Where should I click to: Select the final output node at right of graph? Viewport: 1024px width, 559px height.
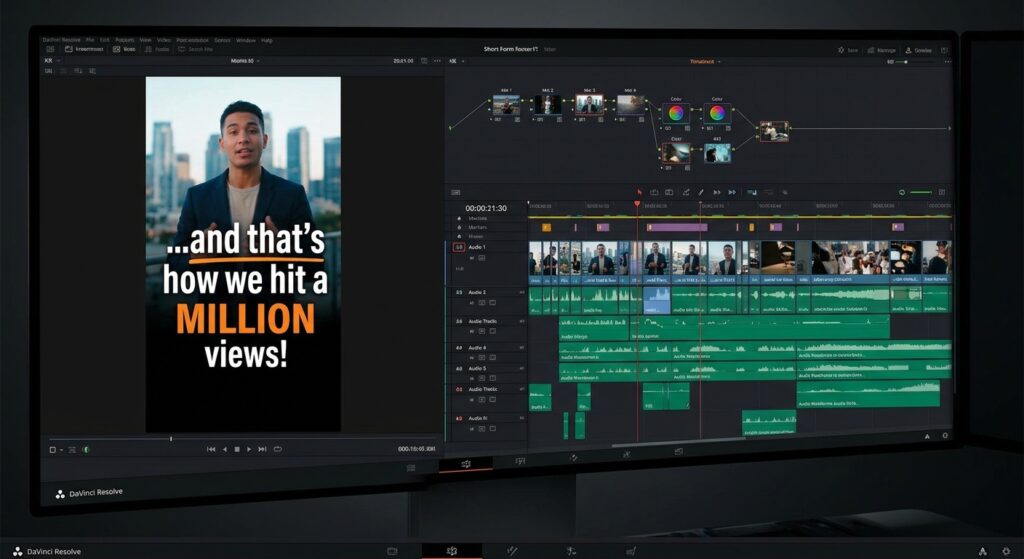(x=774, y=131)
